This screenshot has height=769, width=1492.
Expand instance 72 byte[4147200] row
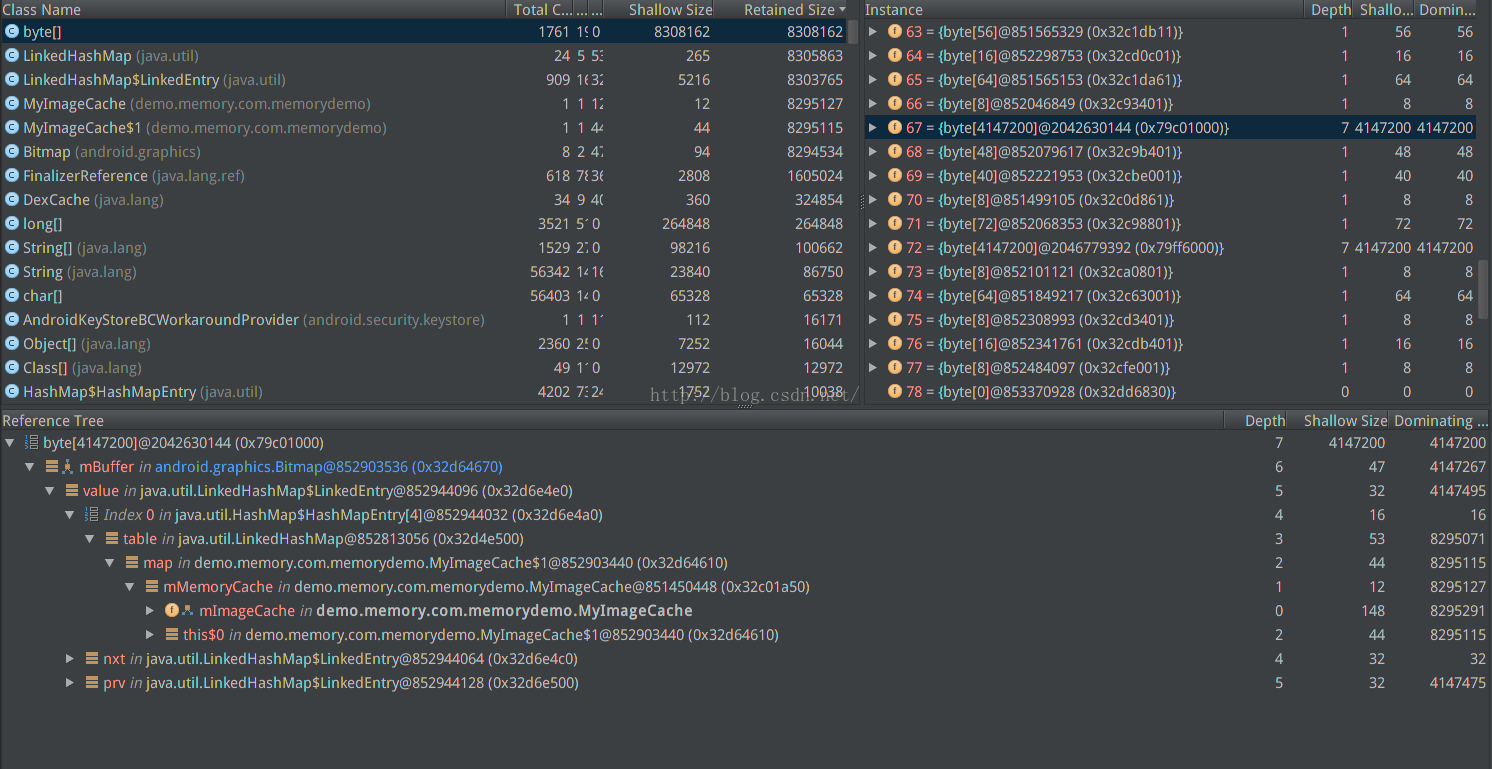point(873,248)
